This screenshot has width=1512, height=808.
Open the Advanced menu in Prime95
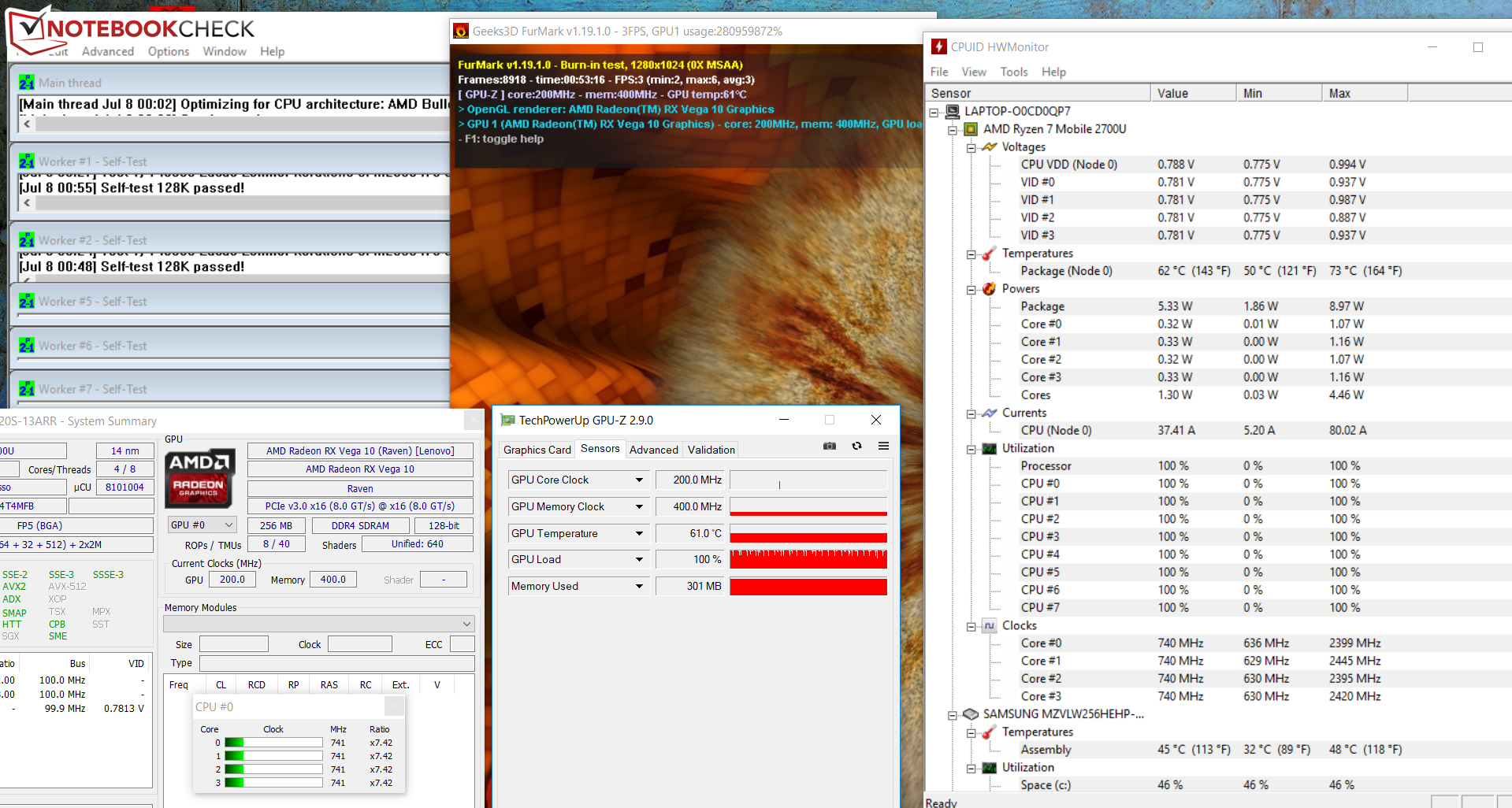click(x=108, y=51)
